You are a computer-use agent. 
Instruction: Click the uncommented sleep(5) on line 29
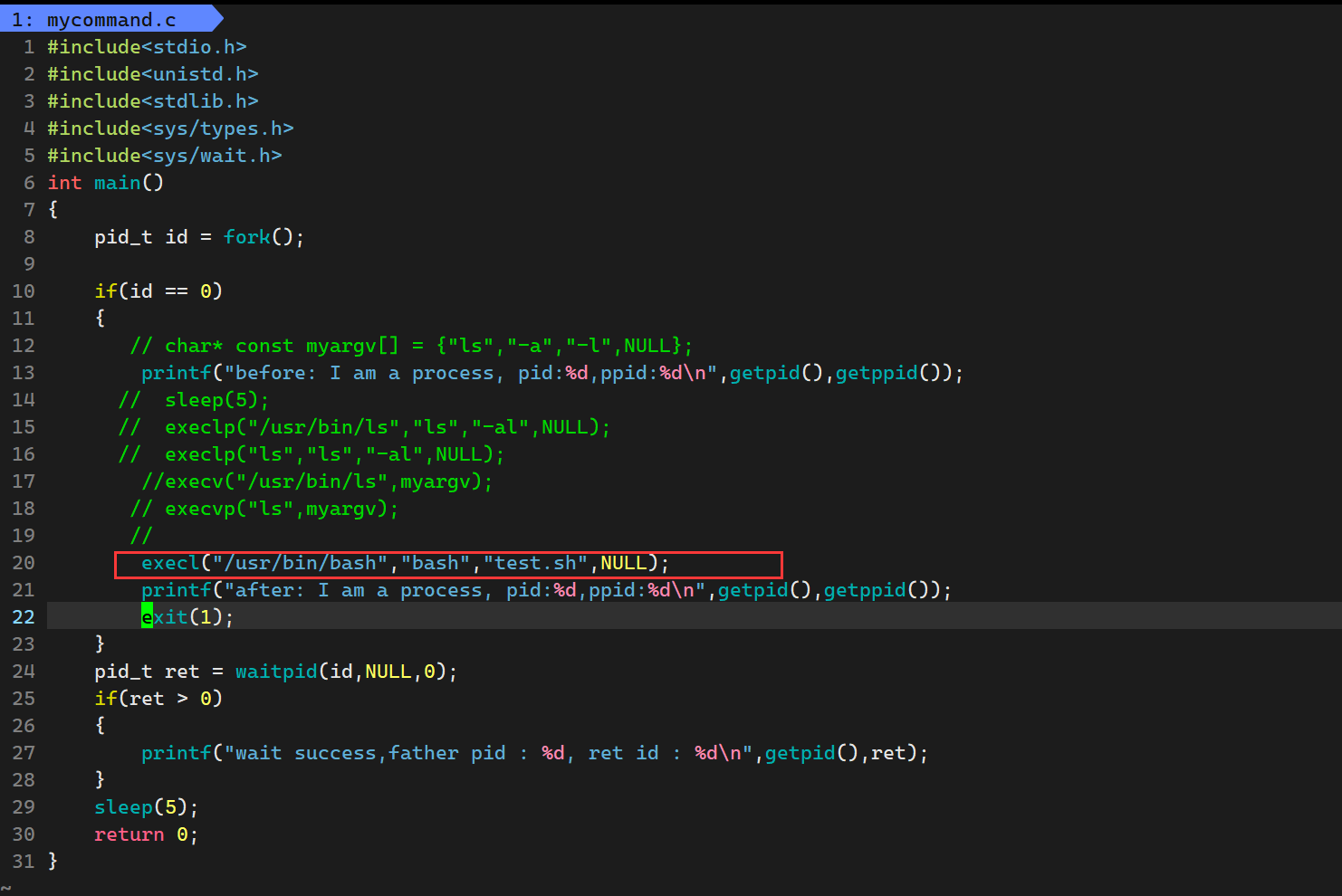tap(147, 807)
